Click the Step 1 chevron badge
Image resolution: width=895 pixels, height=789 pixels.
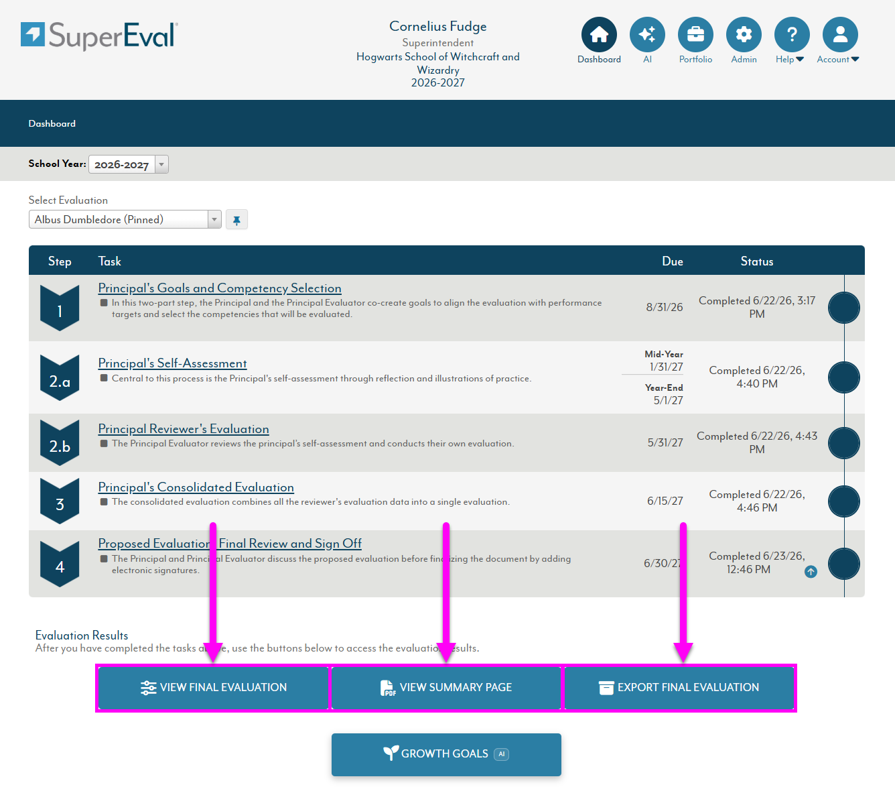coord(59,308)
